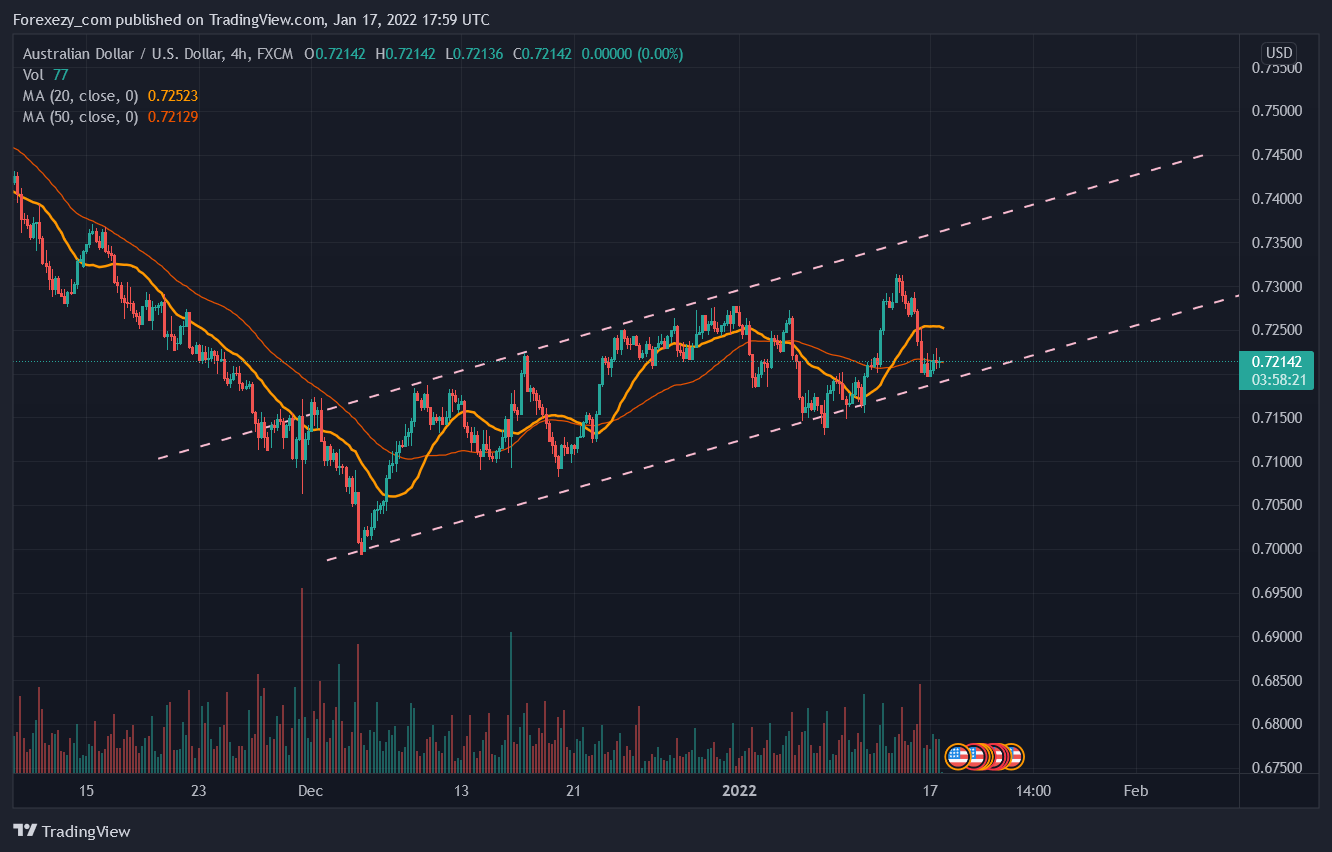Click the candle countdown timer 03:58:21
Screen dimensions: 1332x852
(x=1280, y=380)
